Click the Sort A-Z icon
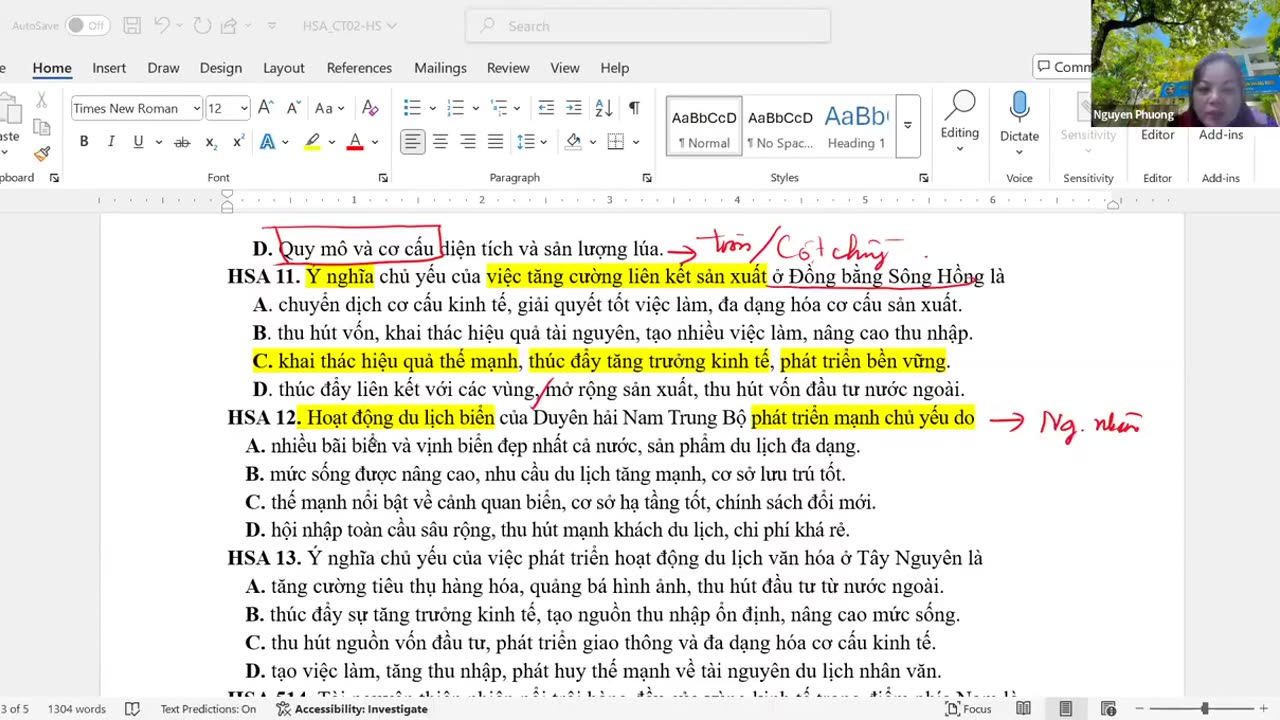This screenshot has width=1280, height=720. pyautogui.click(x=603, y=108)
